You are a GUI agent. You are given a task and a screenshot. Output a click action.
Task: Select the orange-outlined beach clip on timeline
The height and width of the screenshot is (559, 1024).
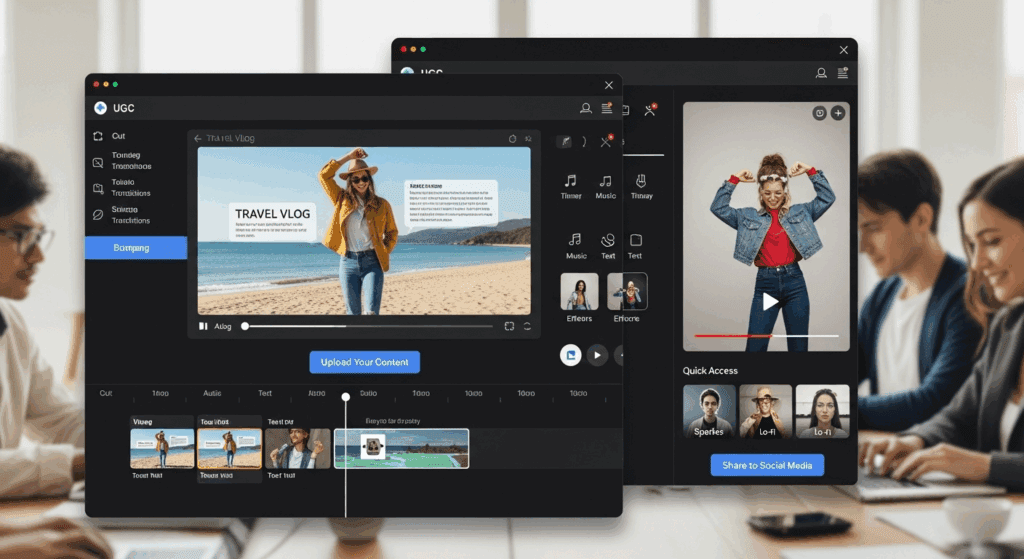click(229, 448)
